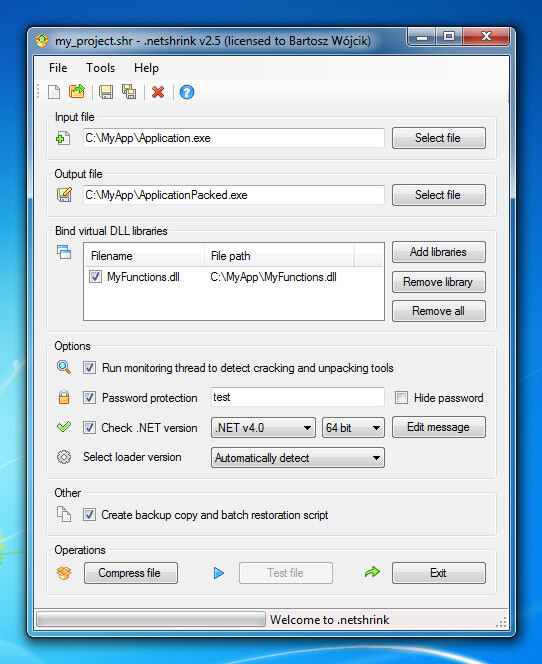Enable the Hide password checkbox
Viewport: 542px width, 664px height.
[401, 398]
